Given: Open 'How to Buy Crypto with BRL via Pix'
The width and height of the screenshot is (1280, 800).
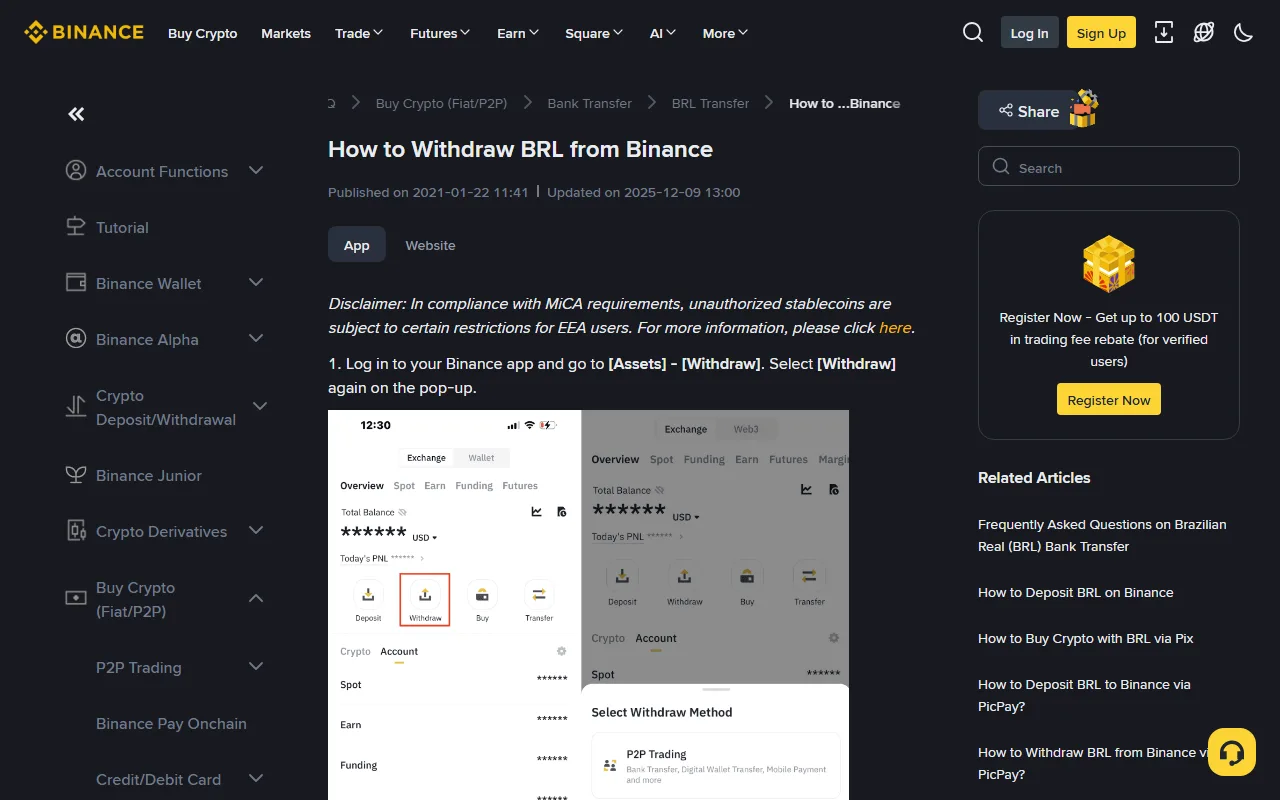Looking at the screenshot, I should click(x=1086, y=638).
